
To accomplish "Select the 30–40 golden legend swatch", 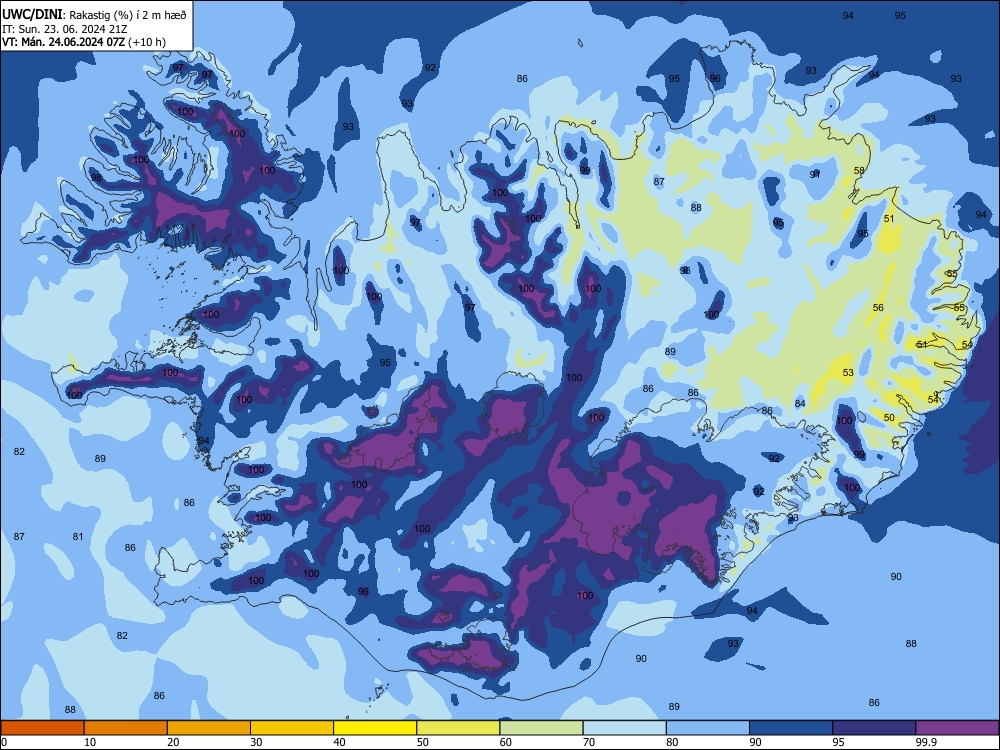I will [x=292, y=728].
